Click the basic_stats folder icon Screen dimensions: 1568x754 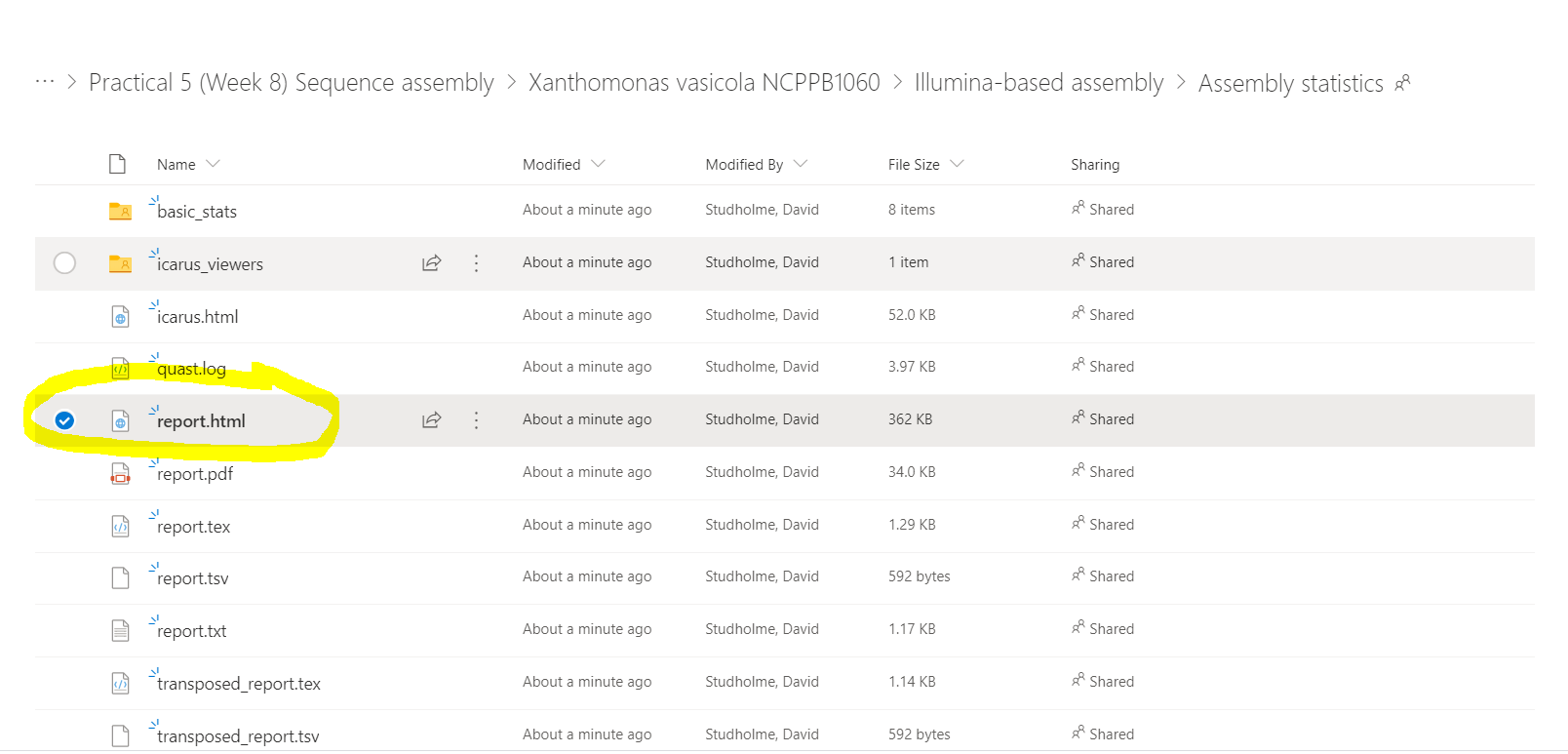[120, 211]
